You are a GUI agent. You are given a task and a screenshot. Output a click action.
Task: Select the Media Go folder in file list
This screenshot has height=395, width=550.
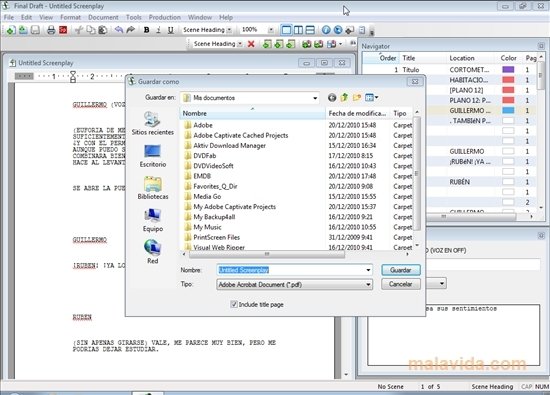click(207, 196)
